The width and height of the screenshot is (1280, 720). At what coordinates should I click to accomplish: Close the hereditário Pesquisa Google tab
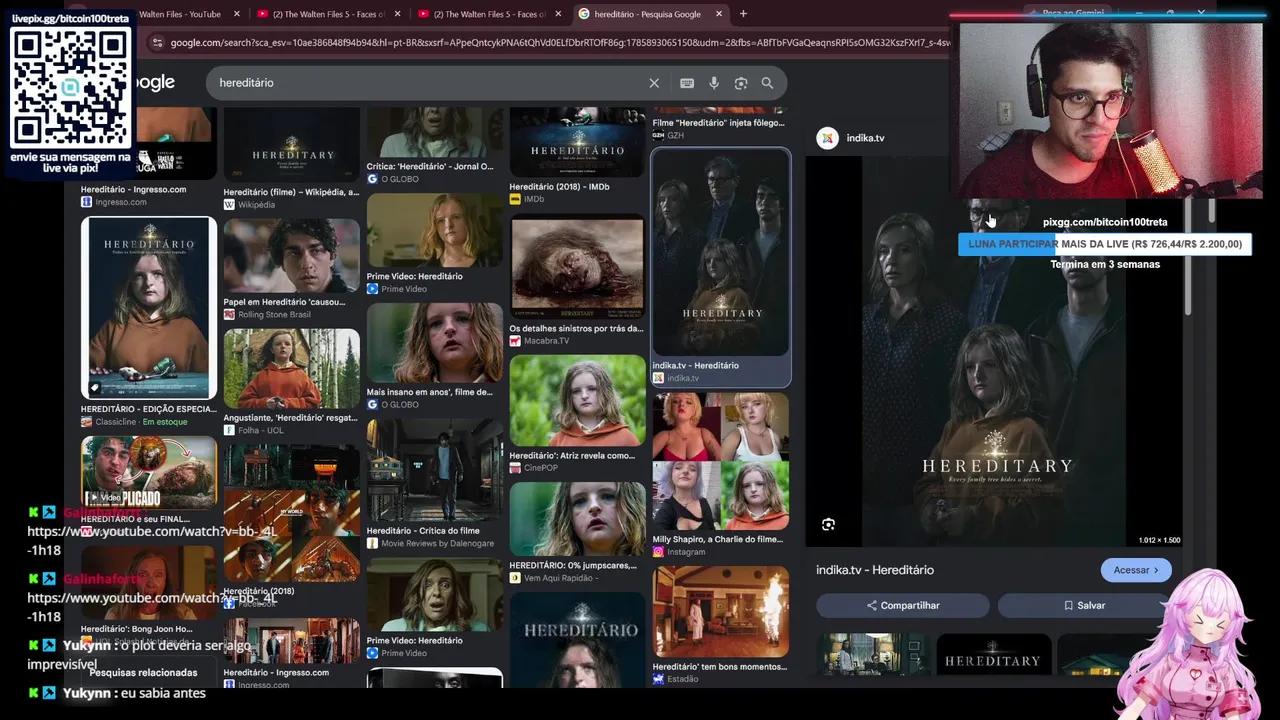coord(719,14)
